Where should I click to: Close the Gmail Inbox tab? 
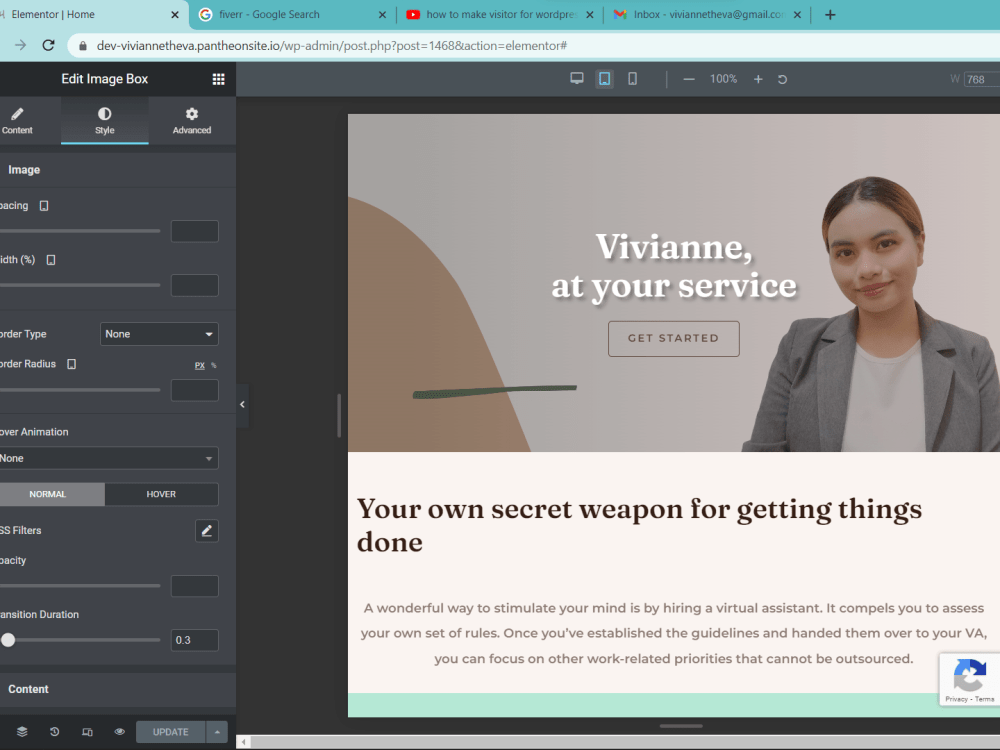[797, 15]
